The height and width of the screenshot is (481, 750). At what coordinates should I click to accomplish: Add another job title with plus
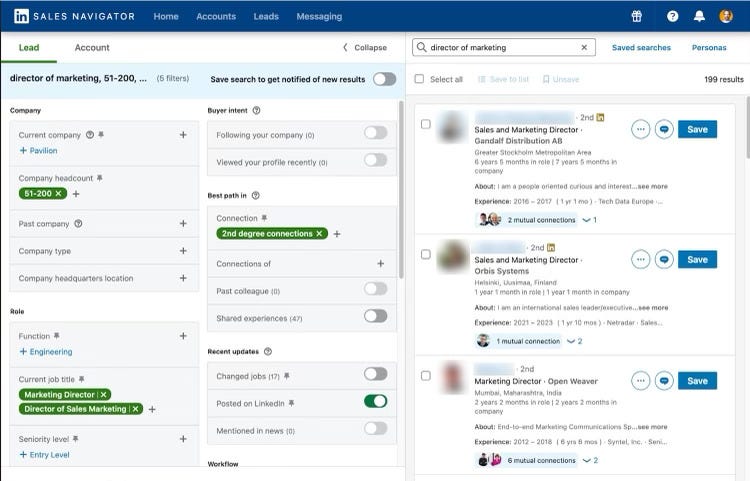(x=152, y=409)
